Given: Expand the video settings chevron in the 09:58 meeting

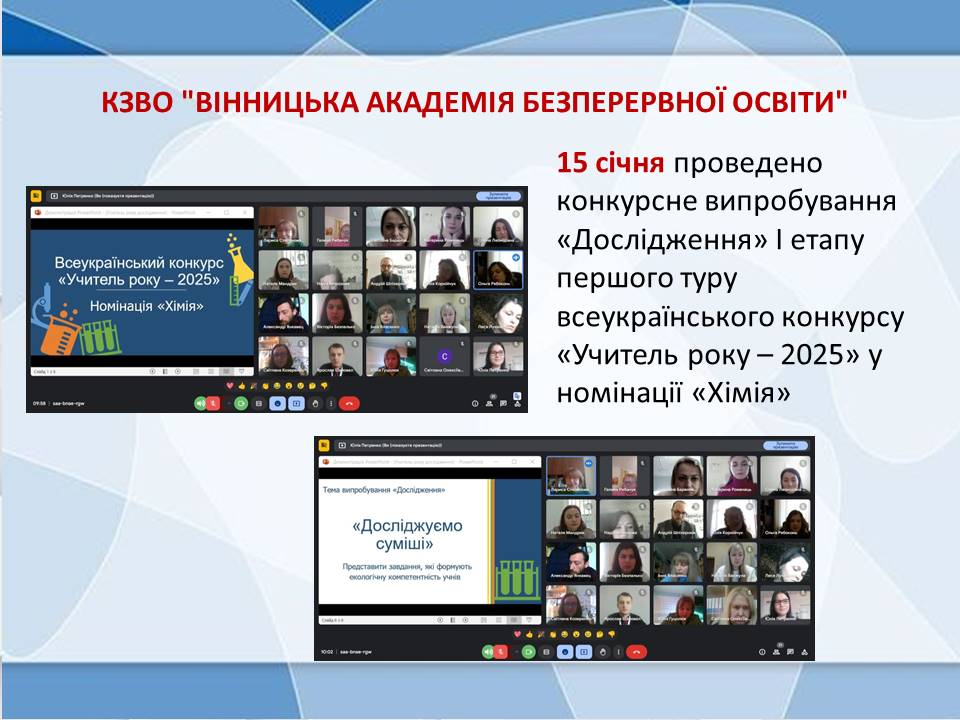Looking at the screenshot, I should (x=229, y=403).
